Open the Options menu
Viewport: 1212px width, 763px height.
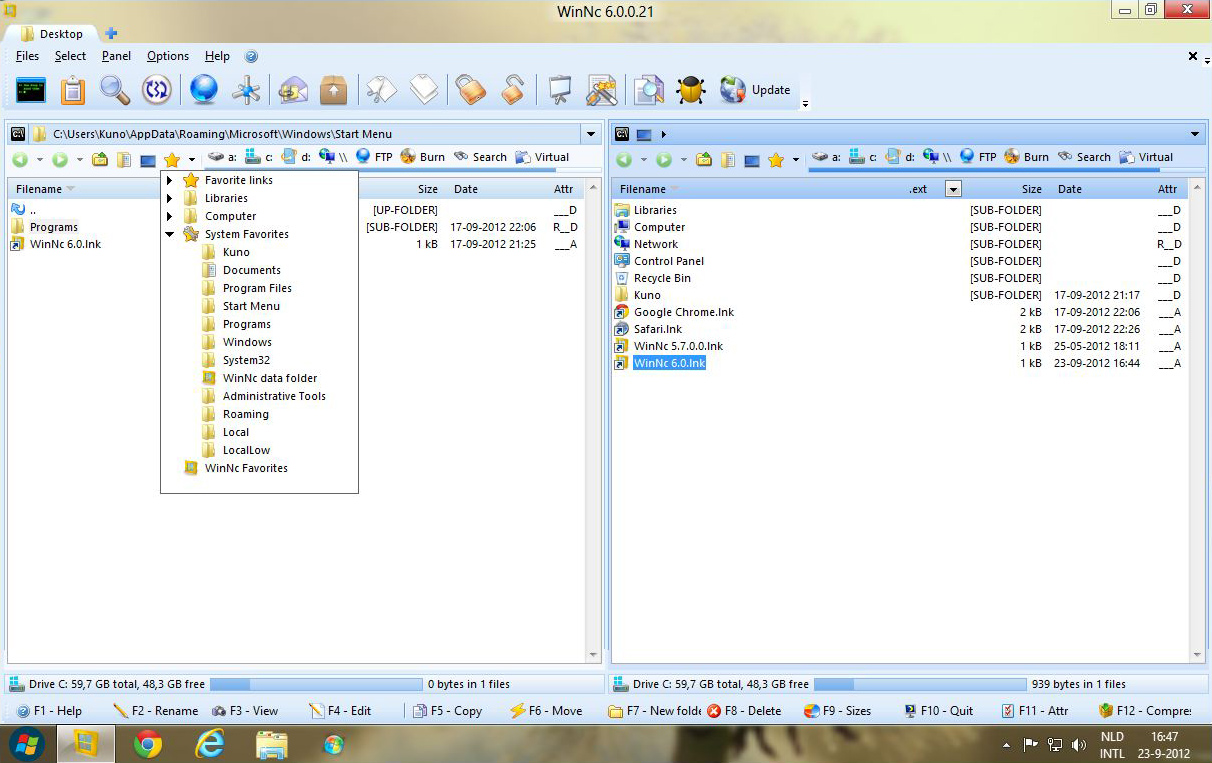click(x=167, y=56)
